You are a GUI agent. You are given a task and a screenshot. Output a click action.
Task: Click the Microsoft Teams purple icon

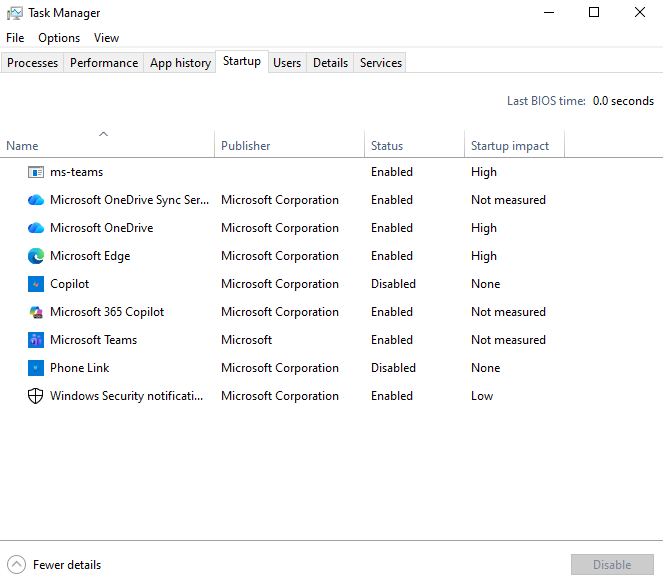click(36, 340)
